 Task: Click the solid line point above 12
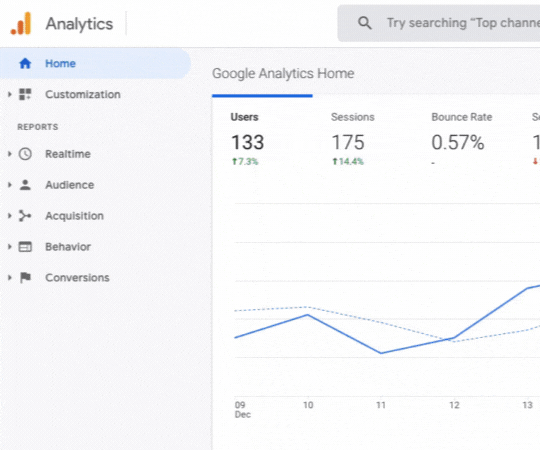454,338
